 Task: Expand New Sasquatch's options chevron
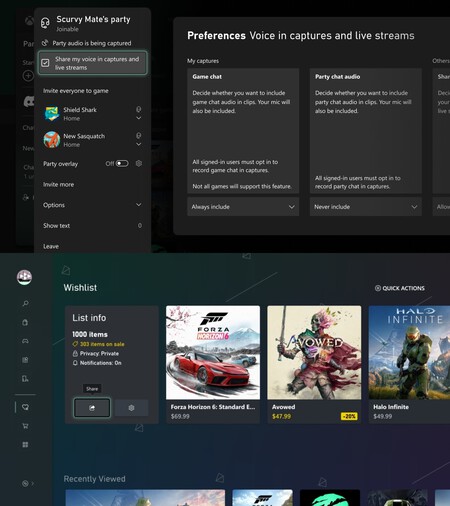coord(139,144)
